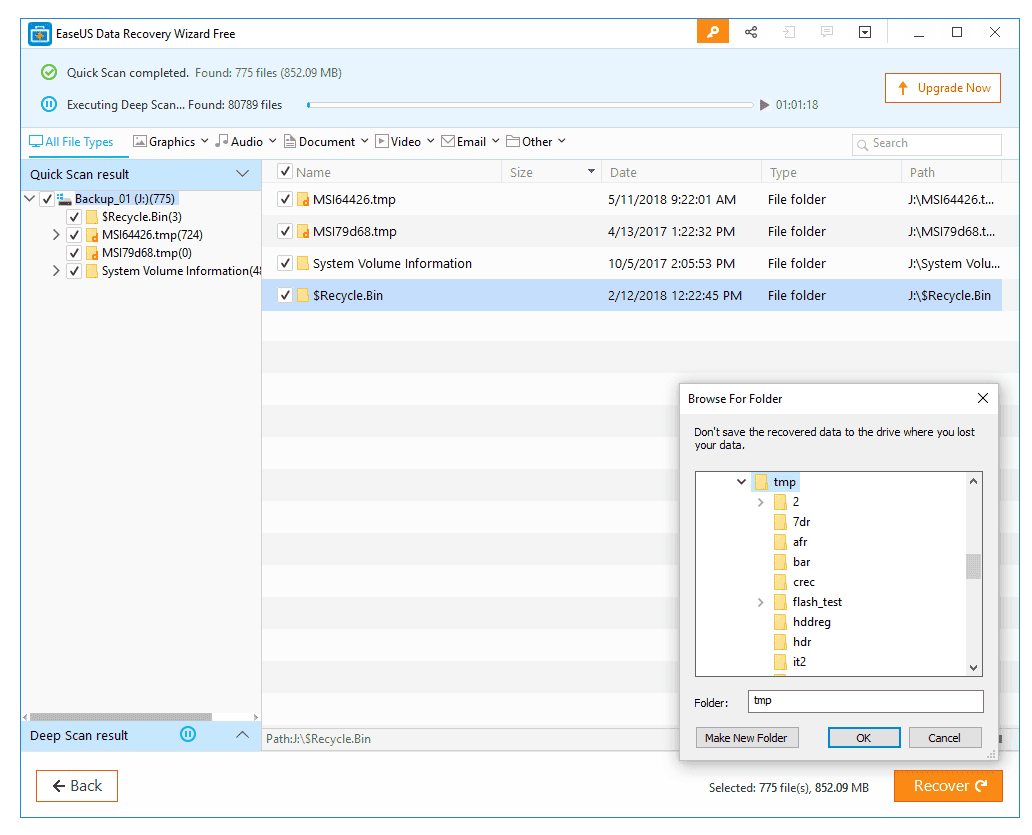
Task: Click the Quick Scan completed green check icon
Action: pyautogui.click(x=49, y=72)
